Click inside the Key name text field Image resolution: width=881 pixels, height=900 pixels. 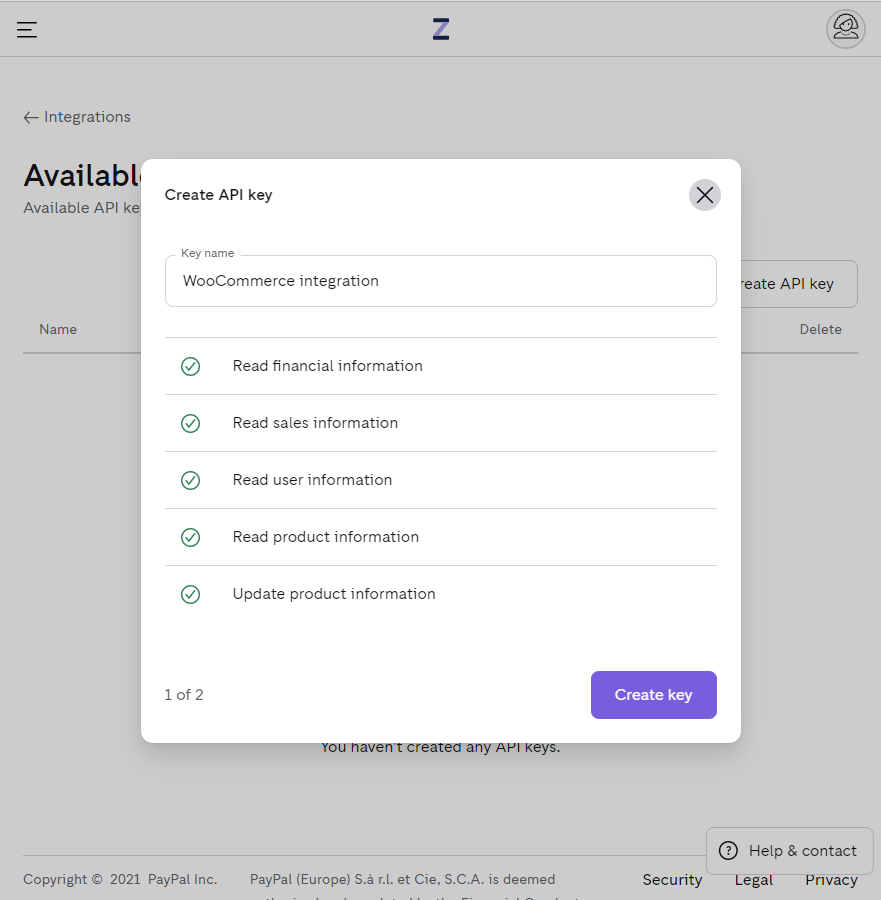tap(440, 281)
